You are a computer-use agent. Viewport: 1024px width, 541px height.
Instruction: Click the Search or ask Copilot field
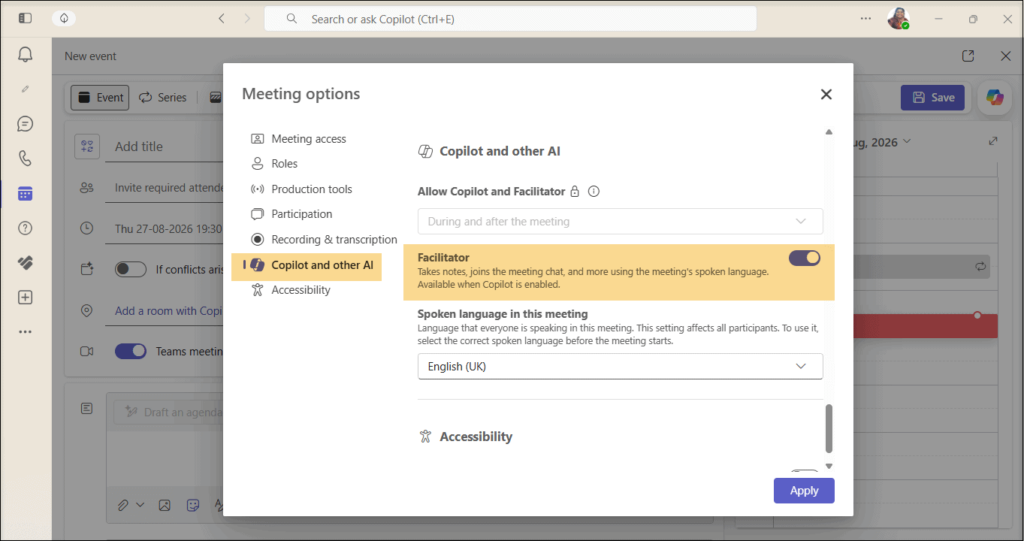click(510, 19)
